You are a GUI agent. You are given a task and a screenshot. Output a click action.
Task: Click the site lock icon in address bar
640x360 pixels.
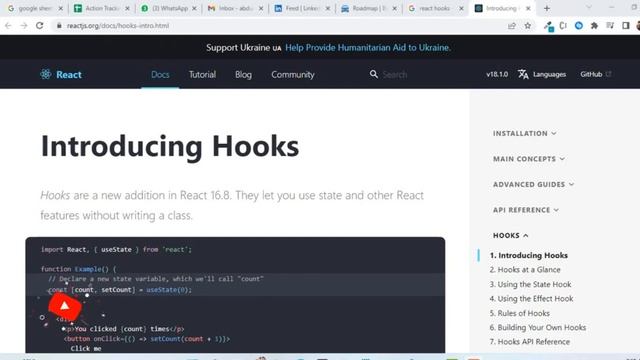(59, 26)
